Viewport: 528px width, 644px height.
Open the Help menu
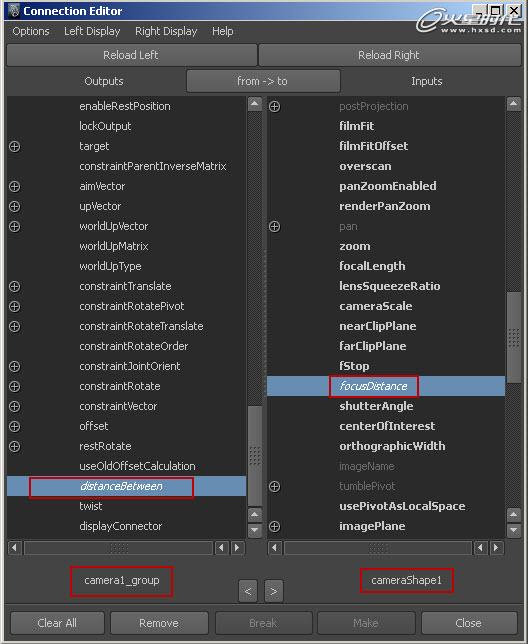223,31
